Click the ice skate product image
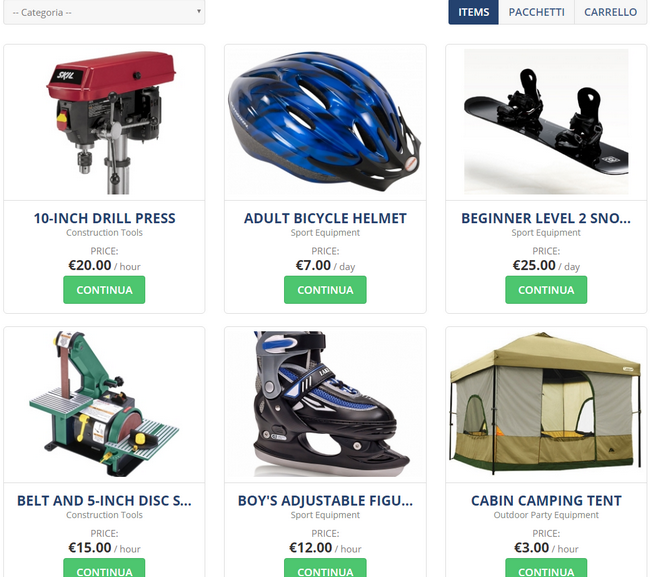The height and width of the screenshot is (577, 650). [331, 404]
